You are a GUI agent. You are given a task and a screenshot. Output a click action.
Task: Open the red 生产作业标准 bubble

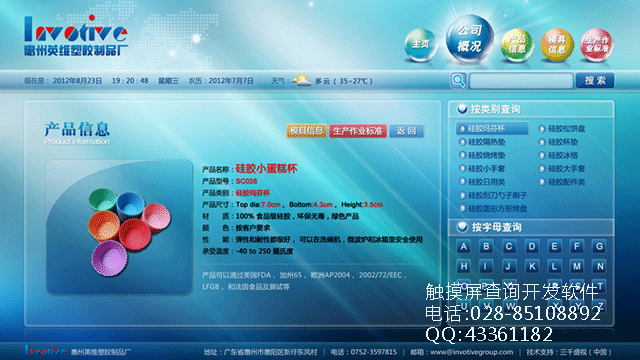[x=597, y=45]
